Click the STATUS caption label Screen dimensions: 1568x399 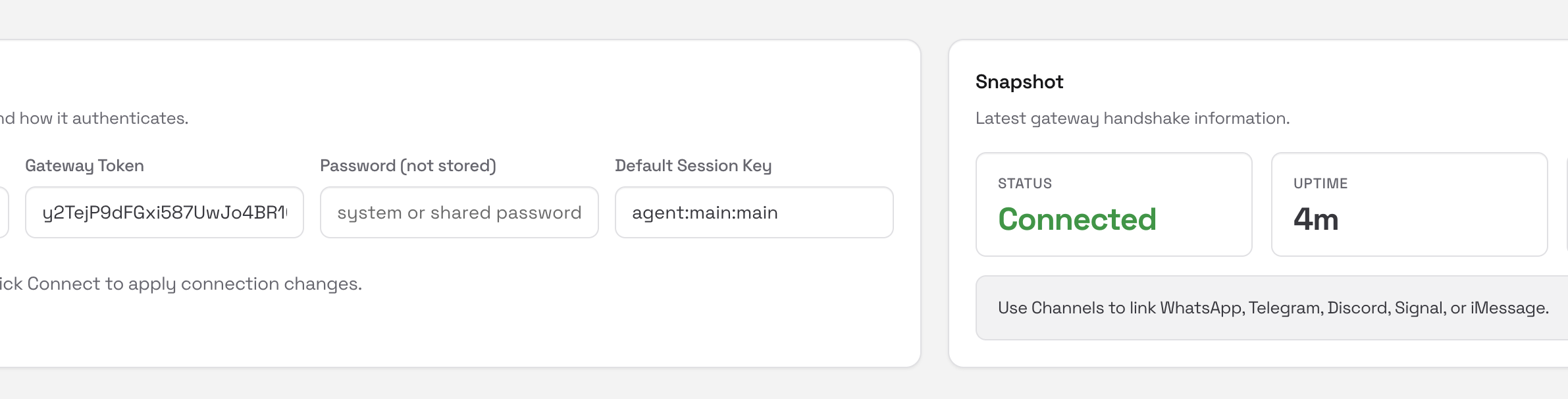pyautogui.click(x=1025, y=184)
